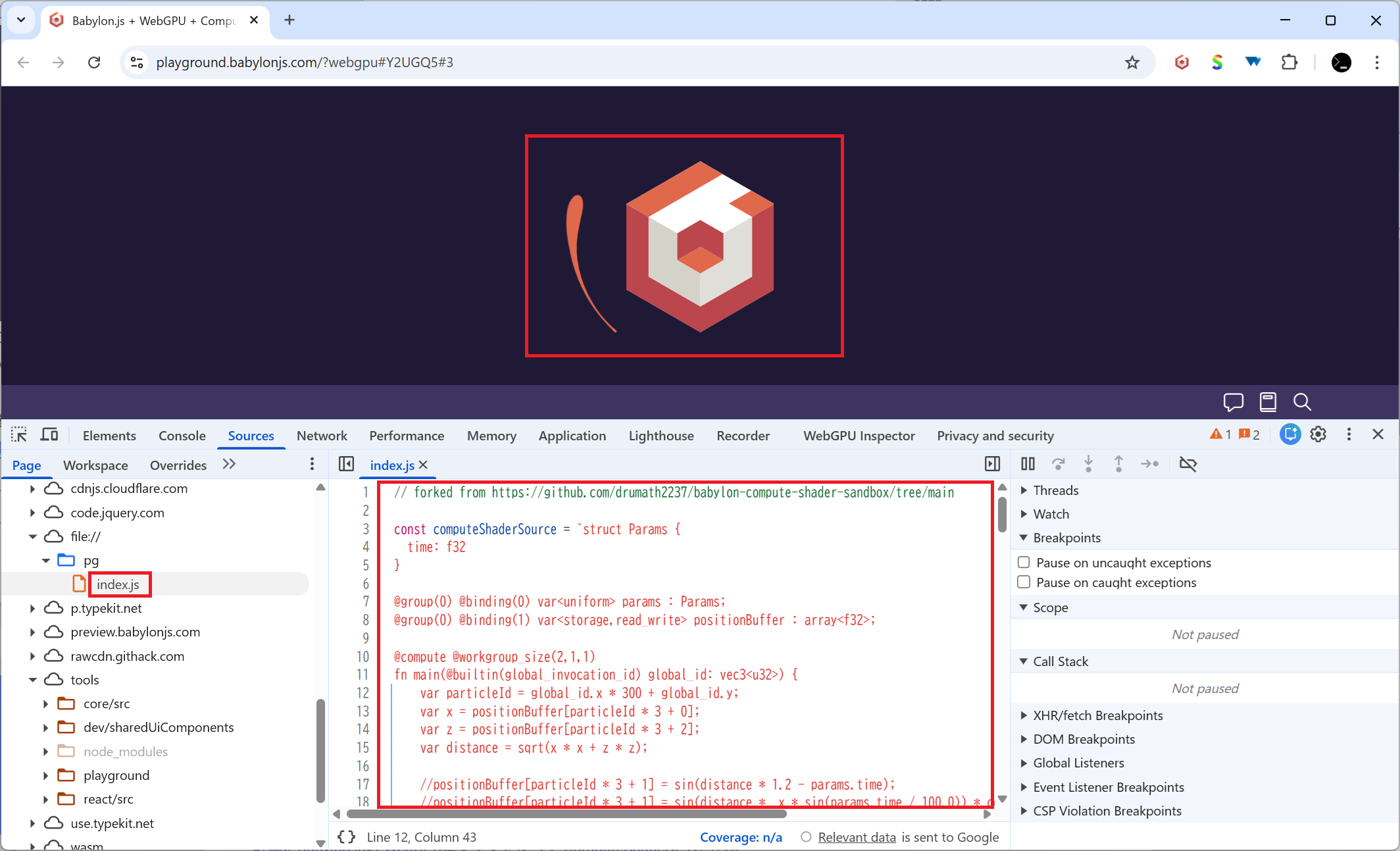
Task: Switch to the Network tab
Action: click(321, 436)
